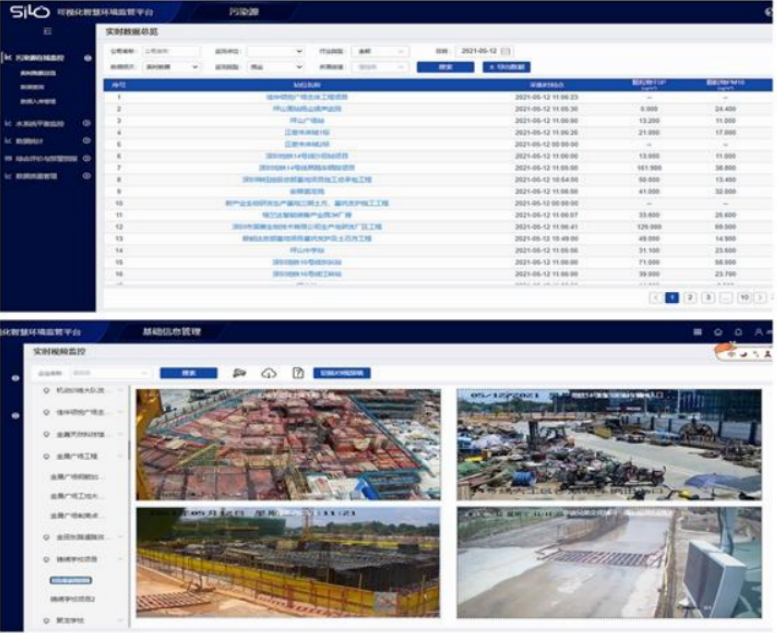
Task: Click the cloud upload icon in the video toolbar
Action: (268, 373)
